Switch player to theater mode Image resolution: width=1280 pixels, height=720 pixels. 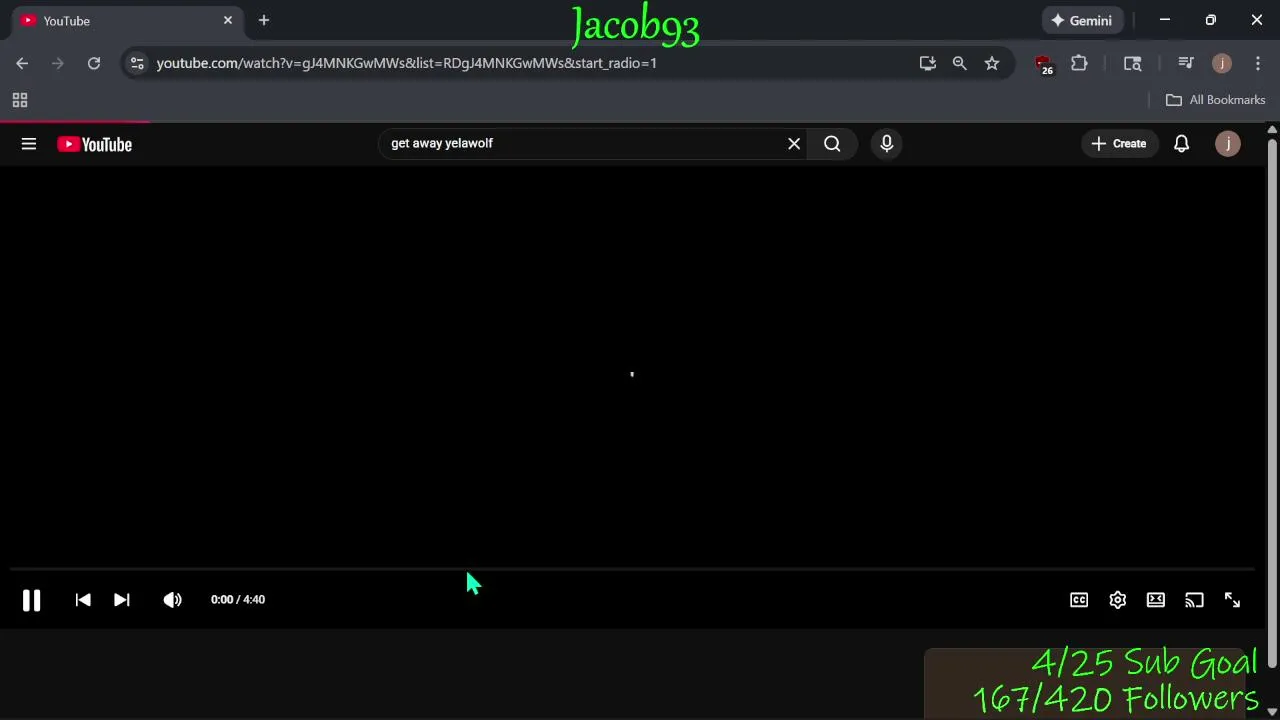click(1156, 600)
